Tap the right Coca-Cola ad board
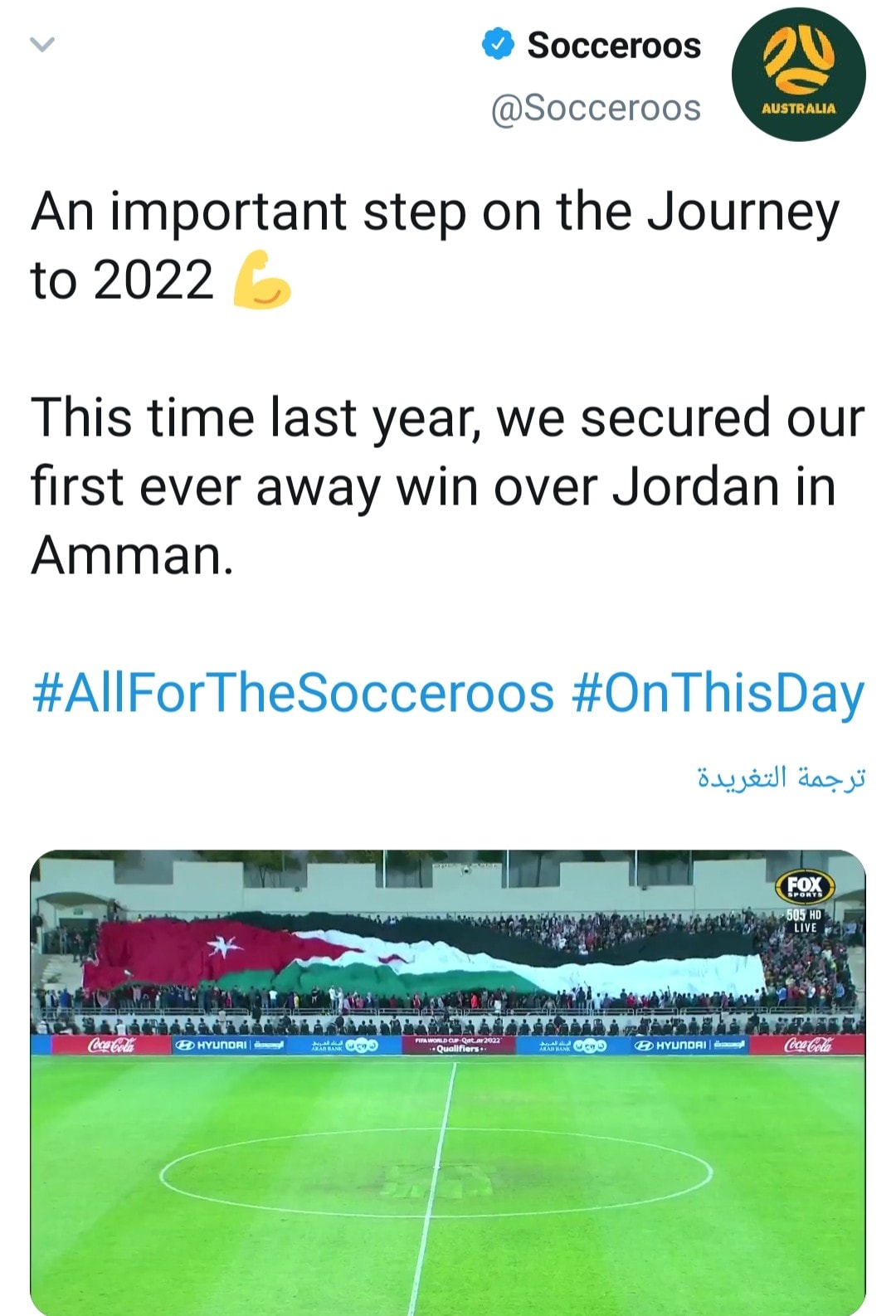 pyautogui.click(x=807, y=1045)
